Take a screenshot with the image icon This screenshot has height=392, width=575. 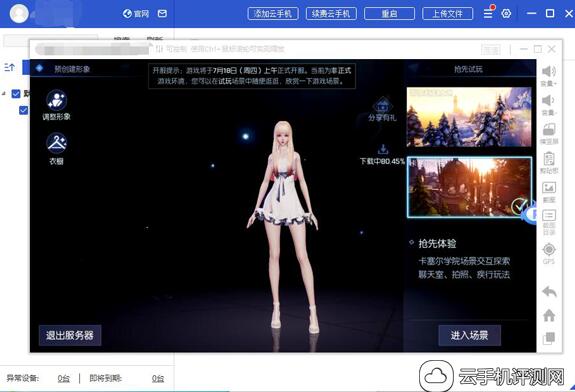tap(549, 188)
